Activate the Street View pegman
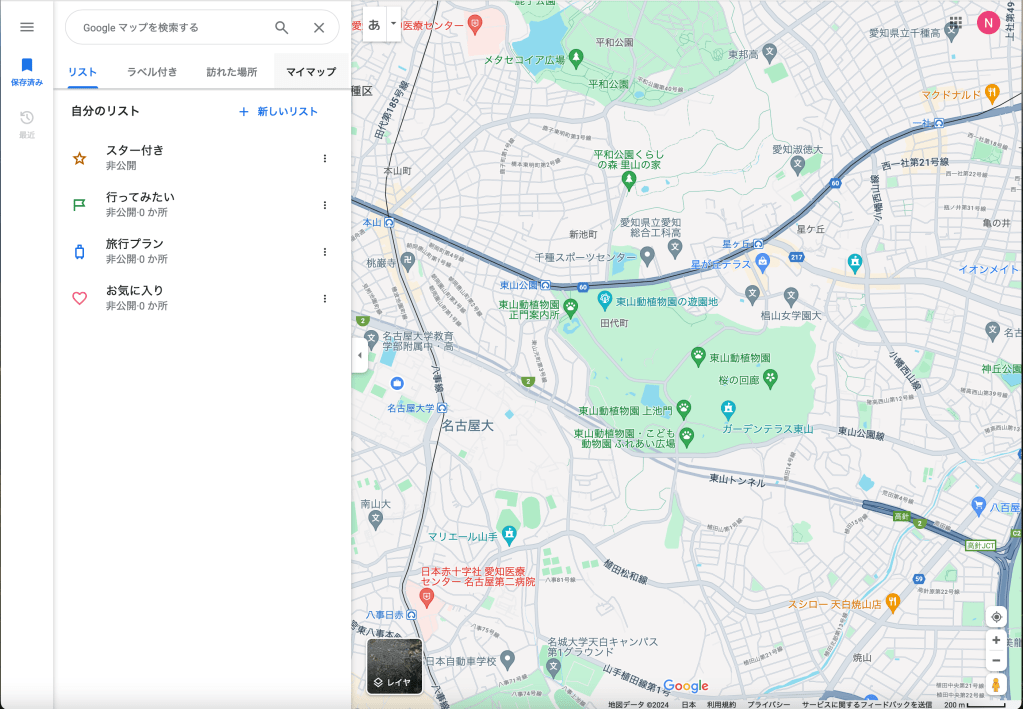Screen dimensions: 1023x709 click(996, 685)
